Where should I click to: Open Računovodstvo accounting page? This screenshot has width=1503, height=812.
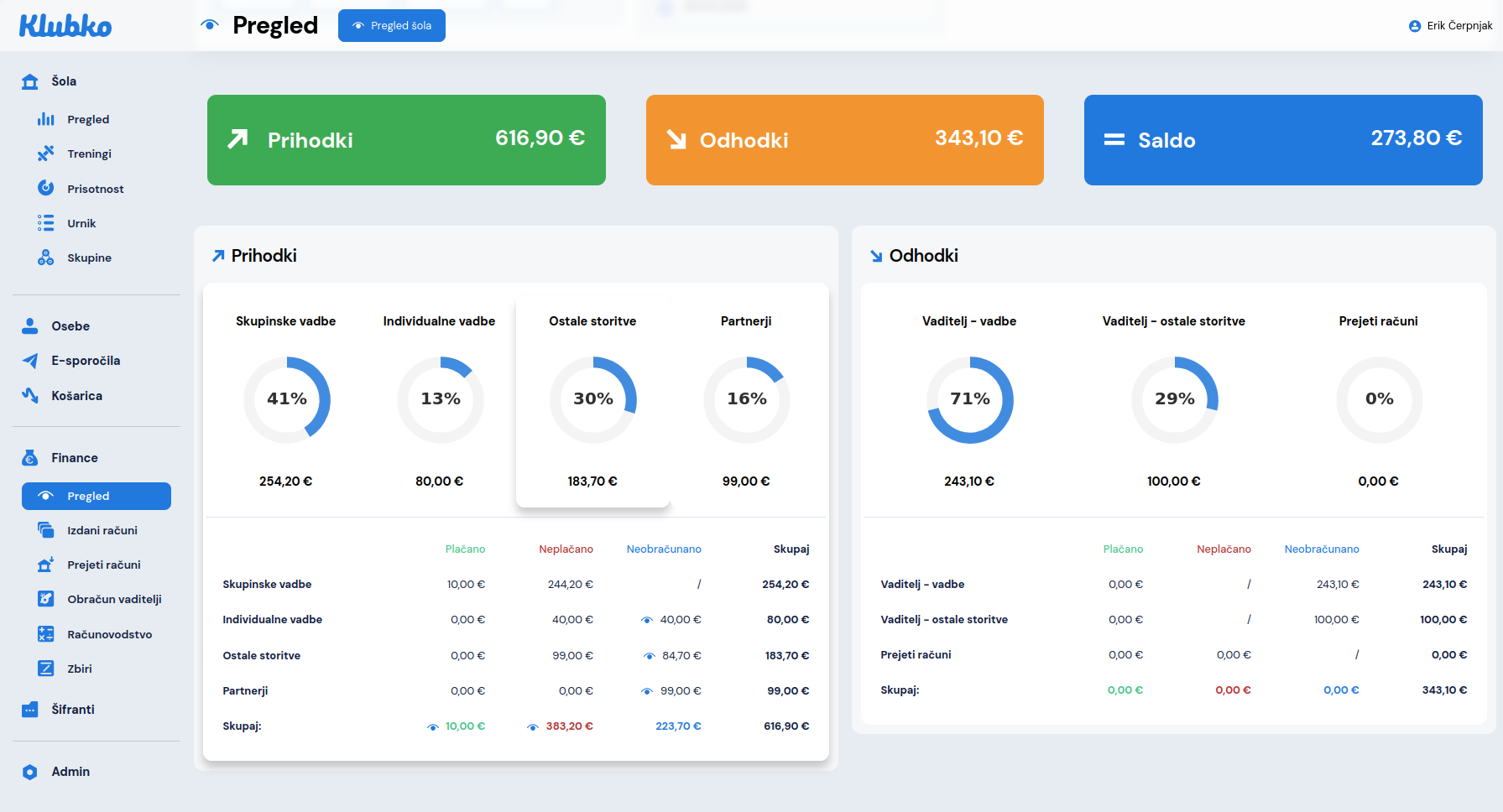(109, 634)
